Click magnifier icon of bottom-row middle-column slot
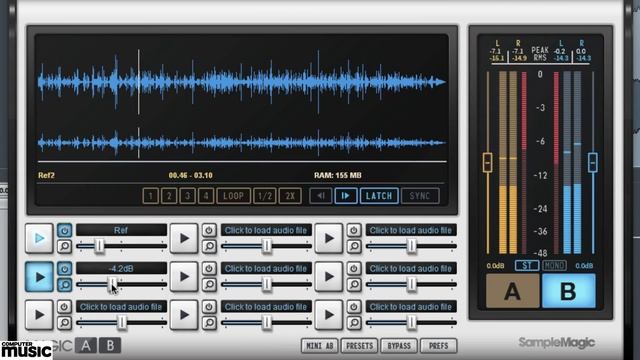This screenshot has height=360, width=640. coord(209,323)
